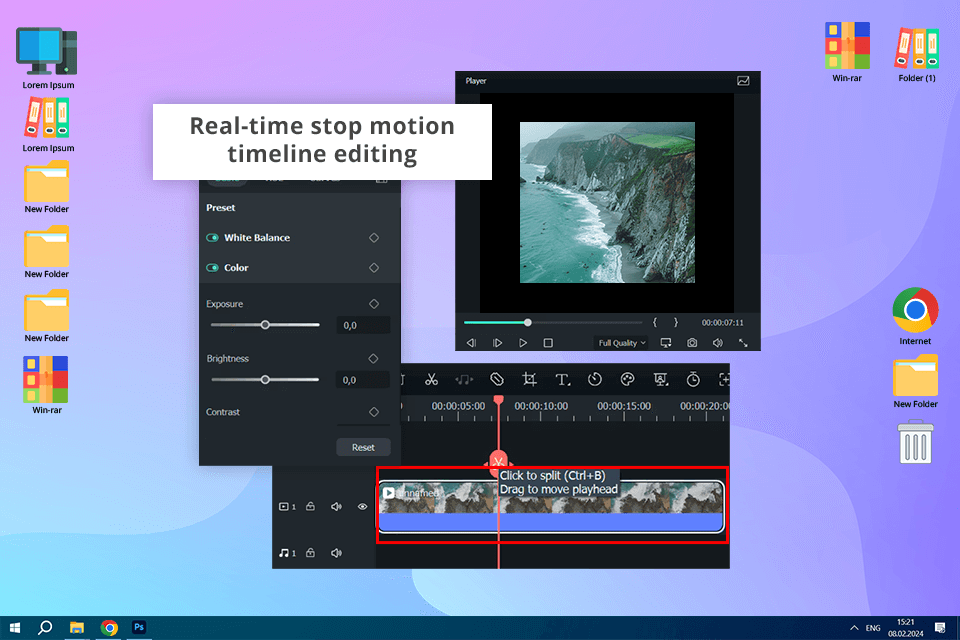Set mark-out with the right brace icon
The image size is (960, 640).
click(676, 322)
